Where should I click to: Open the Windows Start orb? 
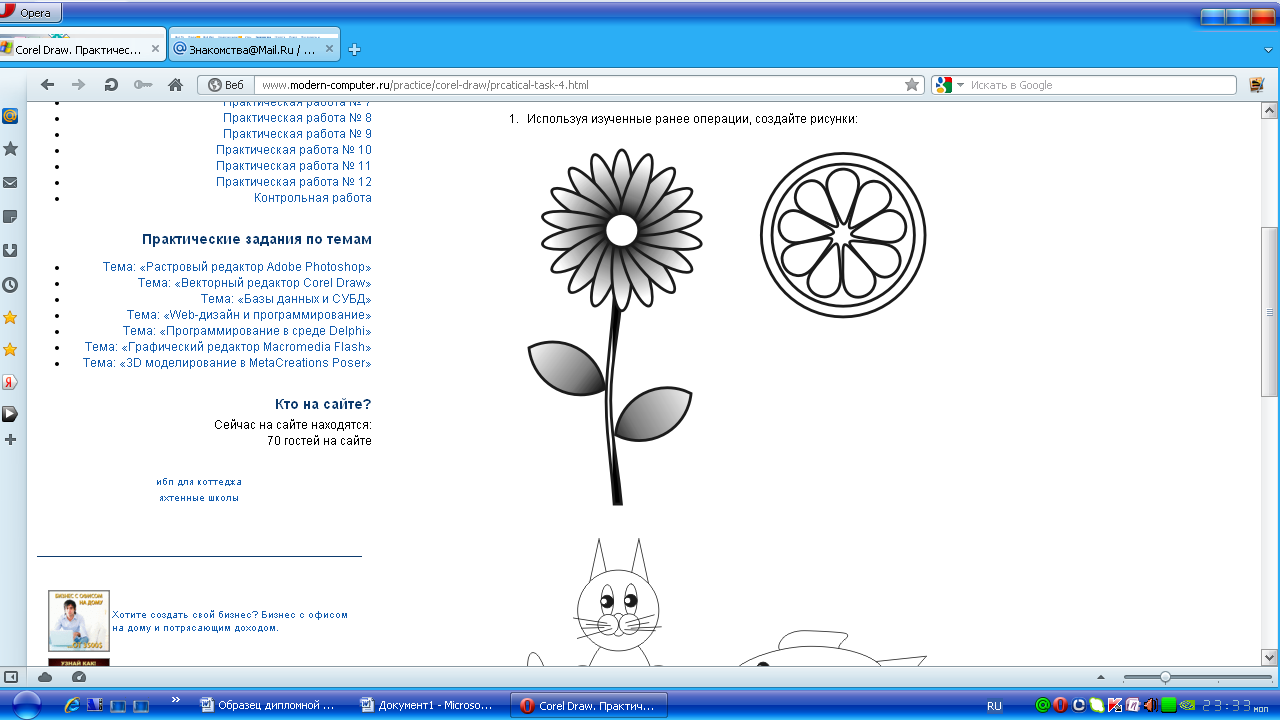pos(27,705)
